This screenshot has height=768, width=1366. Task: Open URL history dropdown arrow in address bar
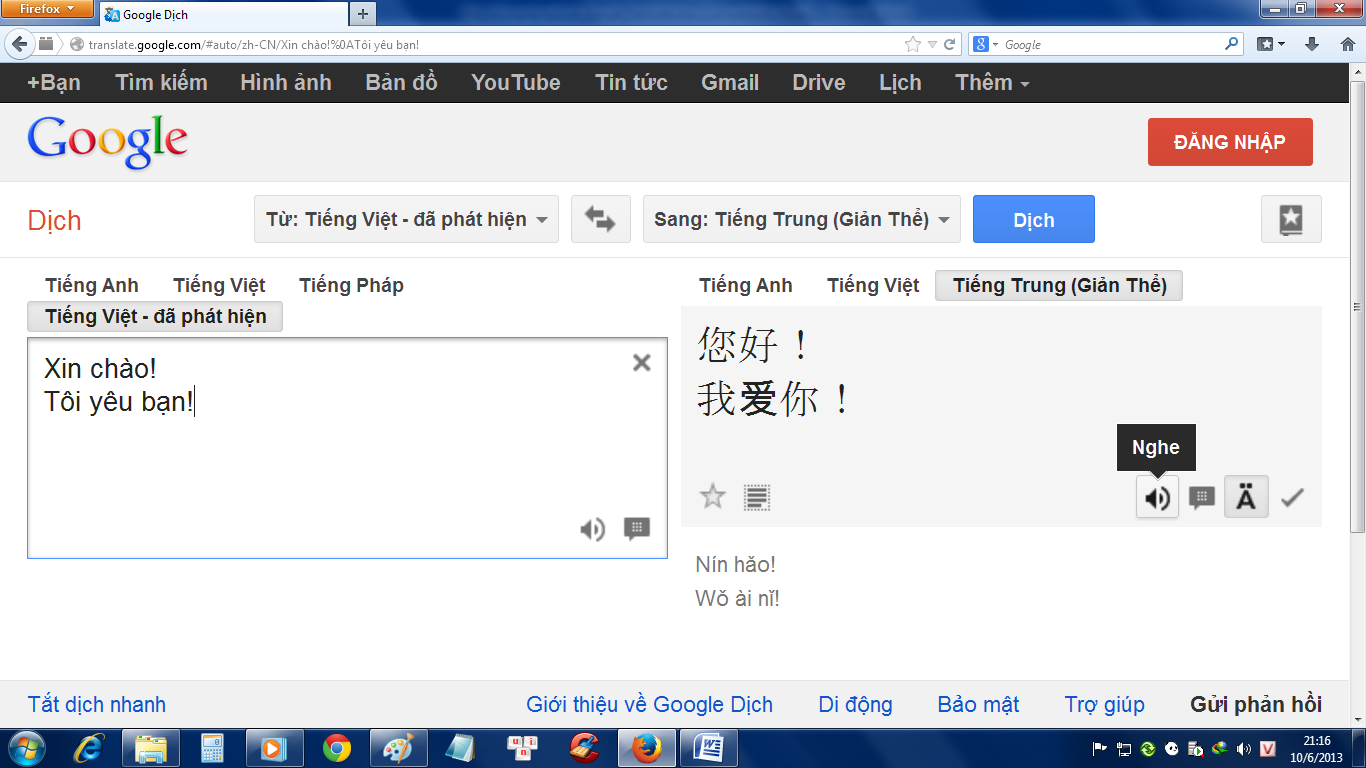pos(932,45)
